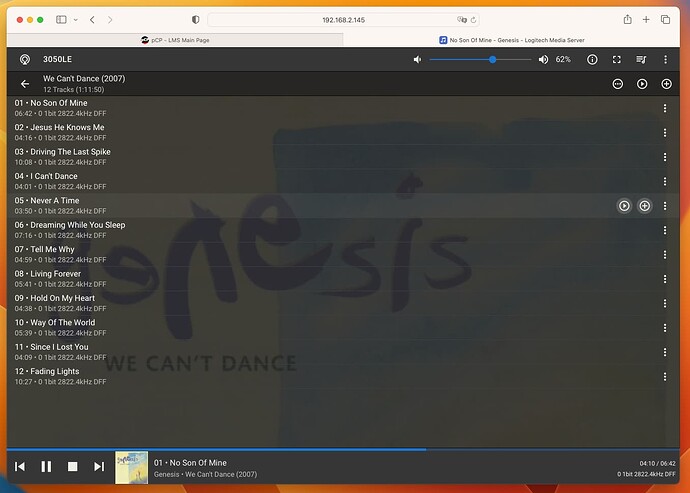Image resolution: width=690 pixels, height=493 pixels.
Task: Open options menu for Jesus He Knows Me
Action: click(665, 132)
